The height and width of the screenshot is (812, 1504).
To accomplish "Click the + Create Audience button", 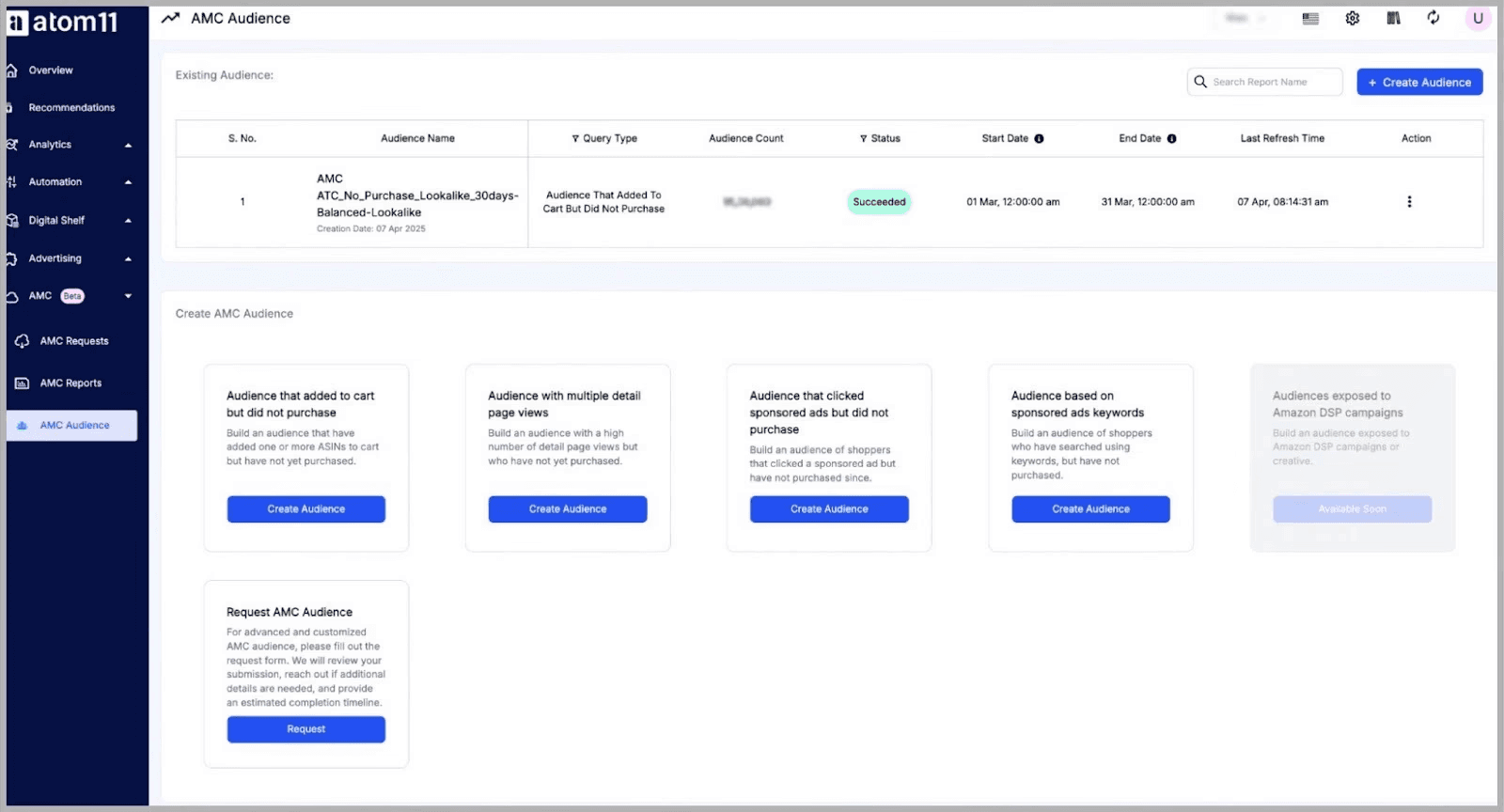I will pyautogui.click(x=1419, y=82).
